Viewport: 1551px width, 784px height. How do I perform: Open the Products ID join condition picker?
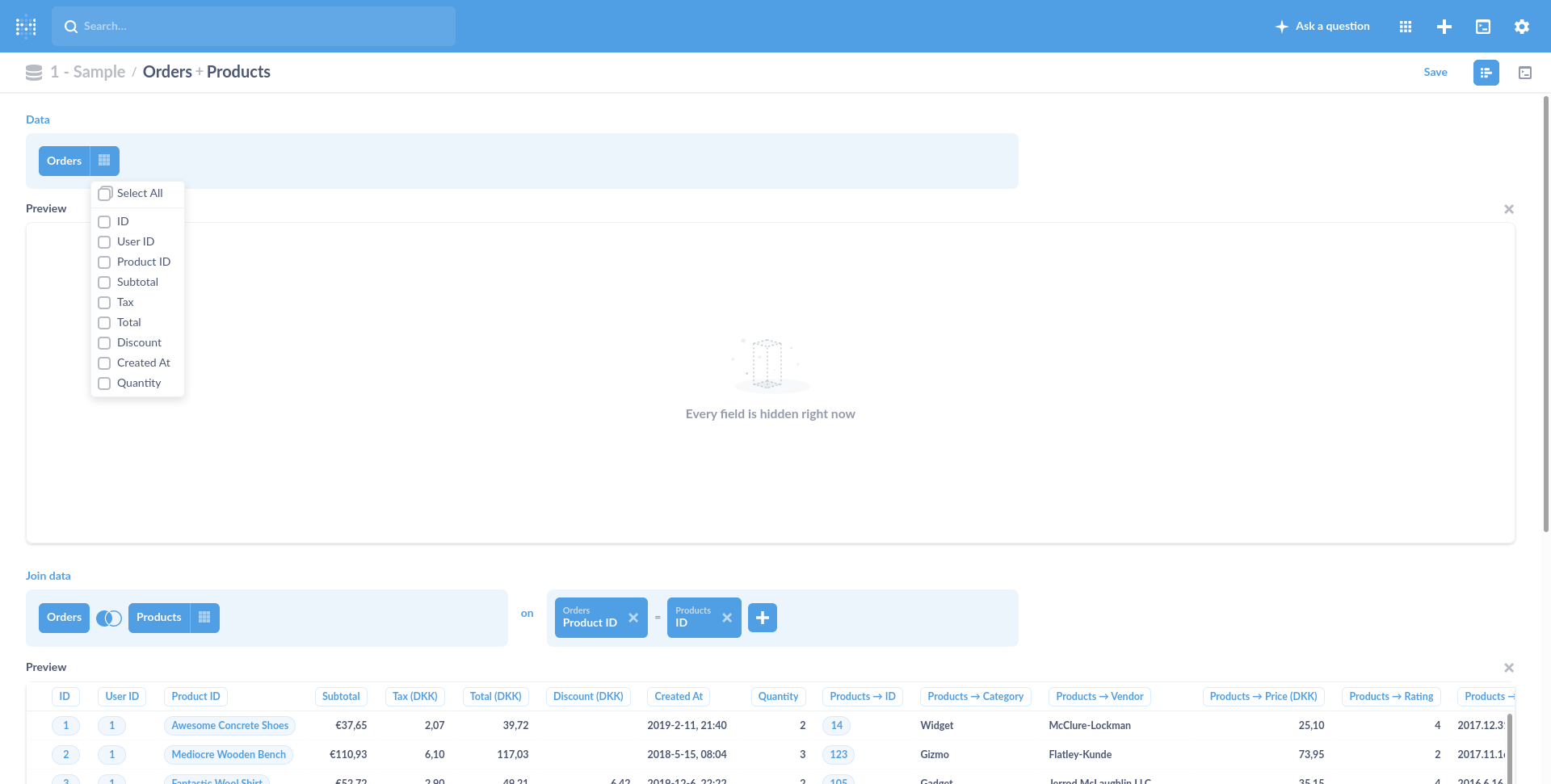(x=692, y=618)
